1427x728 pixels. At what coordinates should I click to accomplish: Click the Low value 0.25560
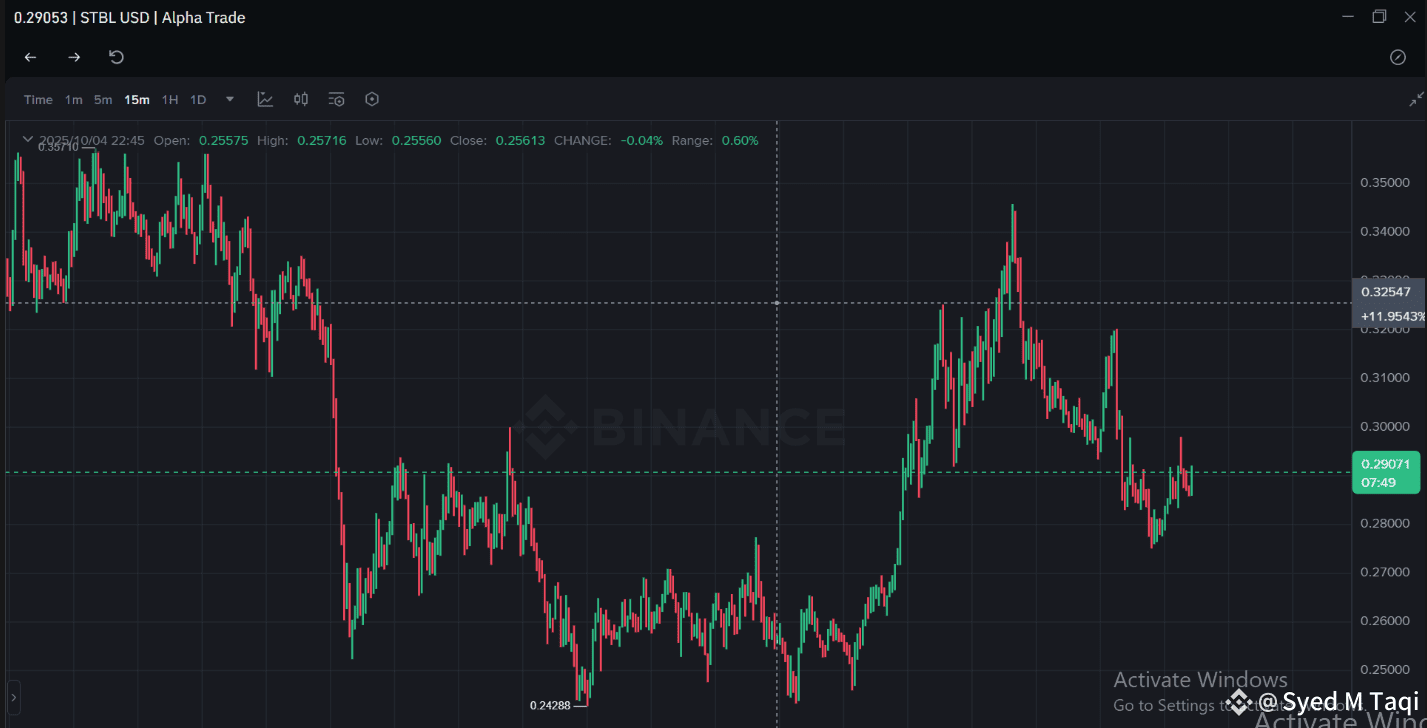click(416, 140)
